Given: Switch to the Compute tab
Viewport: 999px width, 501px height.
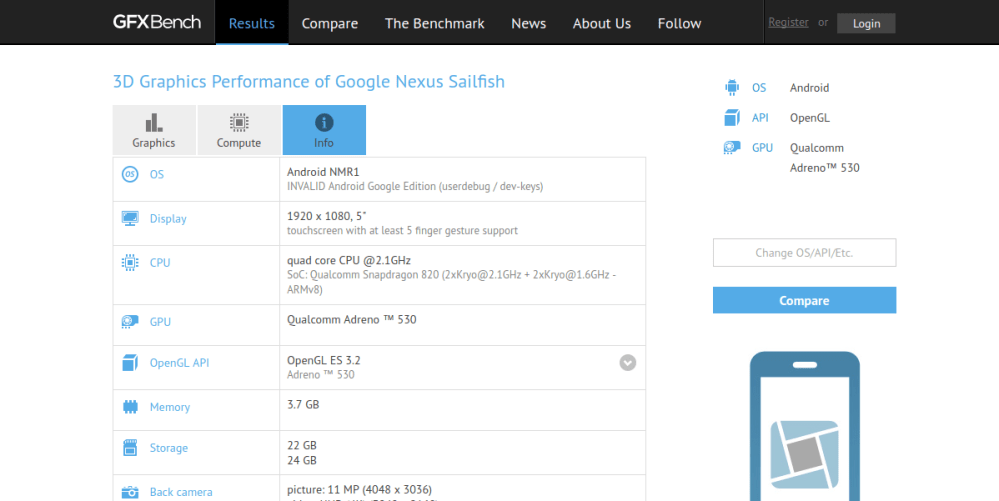Looking at the screenshot, I should (239, 130).
